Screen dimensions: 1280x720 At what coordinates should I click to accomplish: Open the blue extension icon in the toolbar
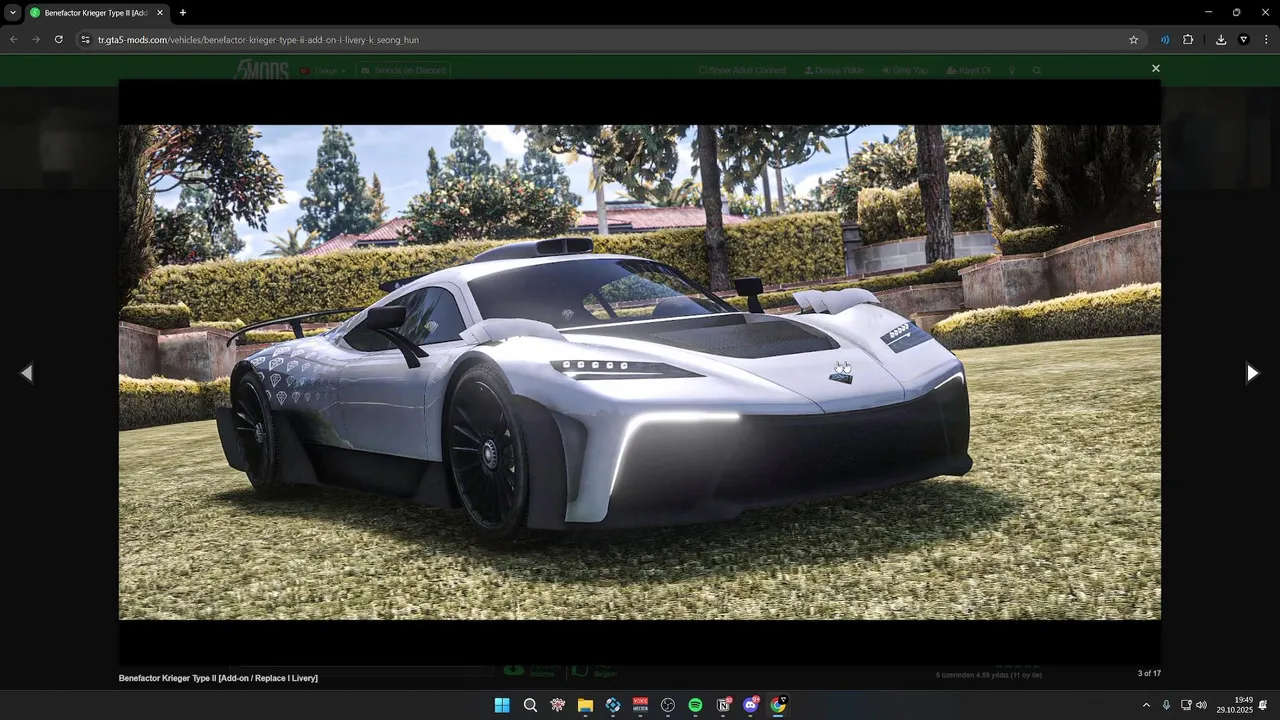pos(1165,40)
